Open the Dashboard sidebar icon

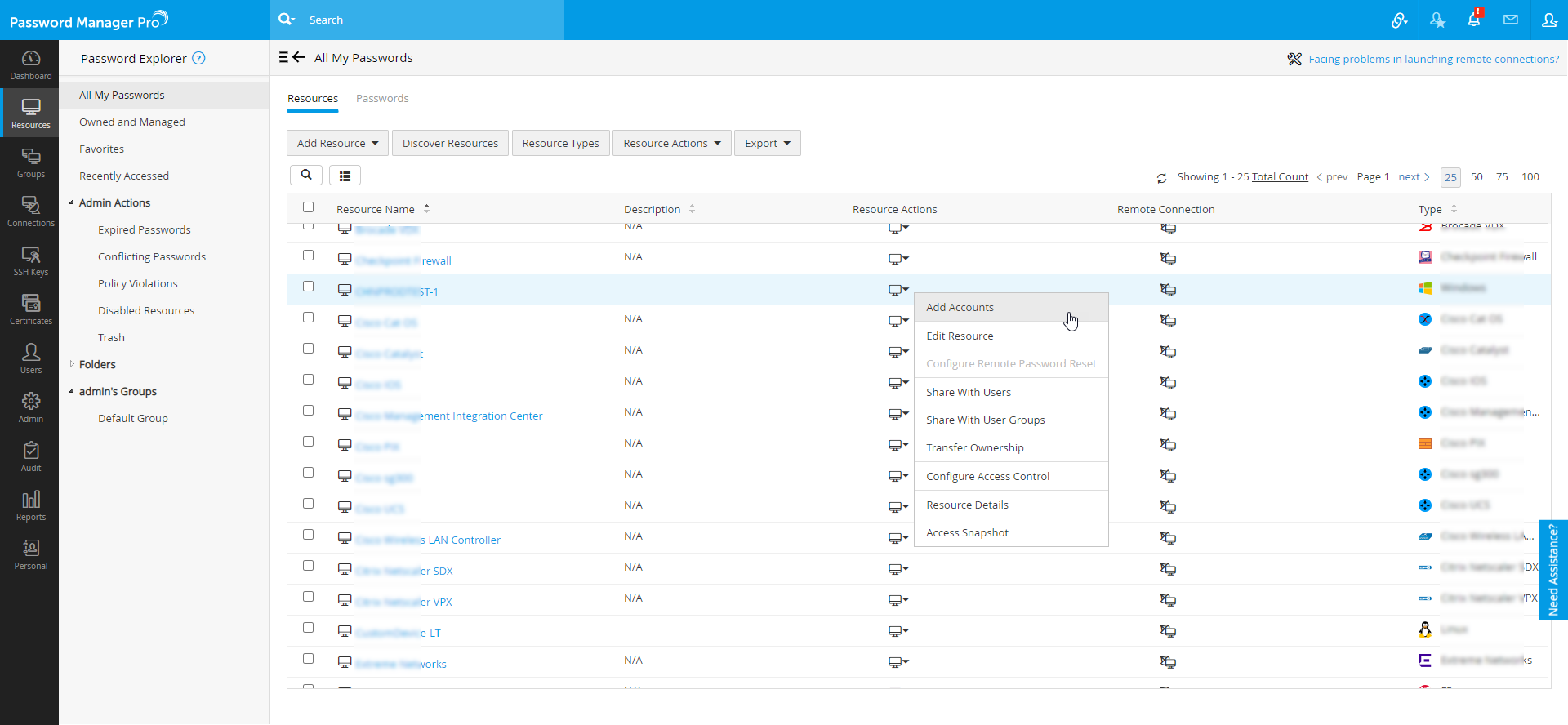click(30, 64)
